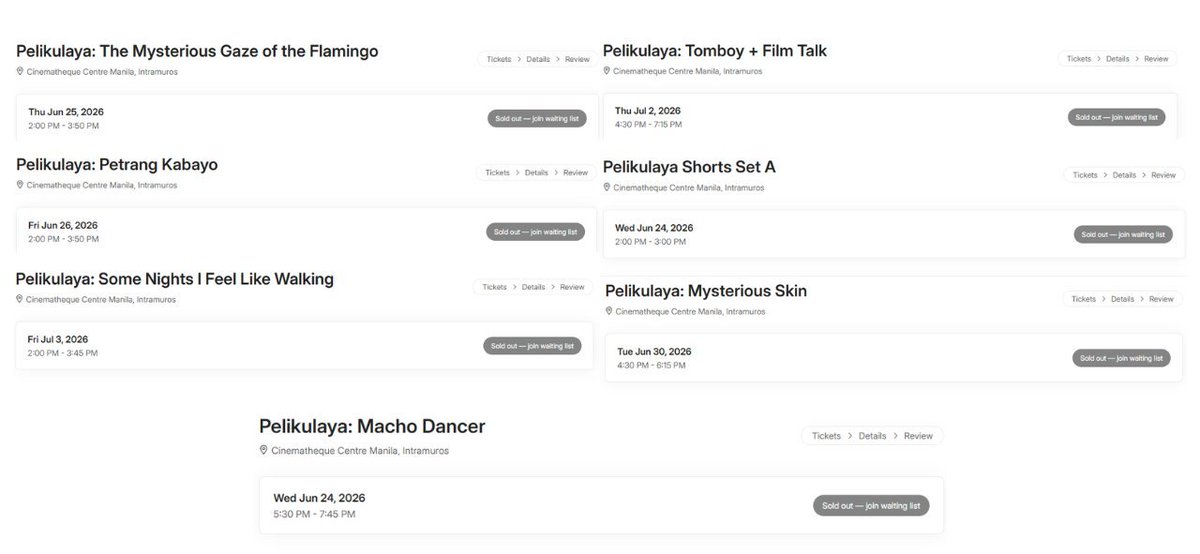Viewport: 1200px width, 554px height.
Task: Click the date 'Tue Jun 30, 2026'
Action: 654,352
